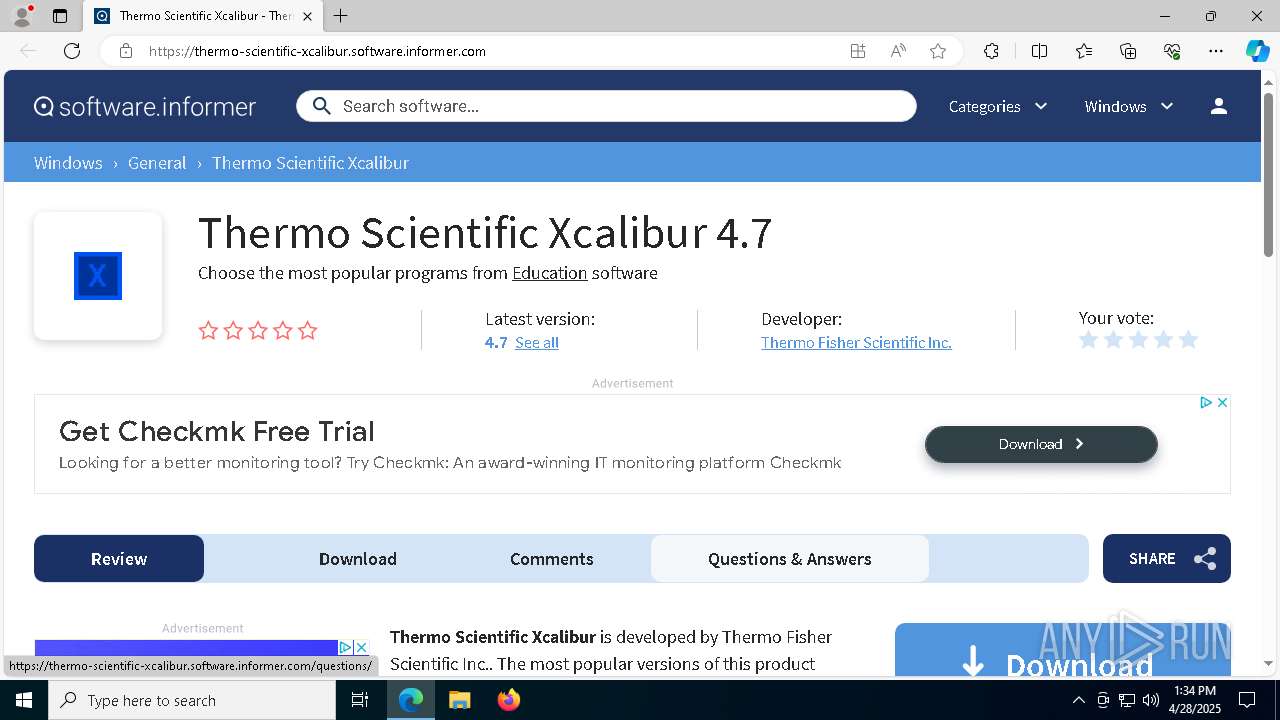This screenshot has height=720, width=1280.
Task: Click Get Checkmk Free Trial ad headline
Action: coord(217,431)
